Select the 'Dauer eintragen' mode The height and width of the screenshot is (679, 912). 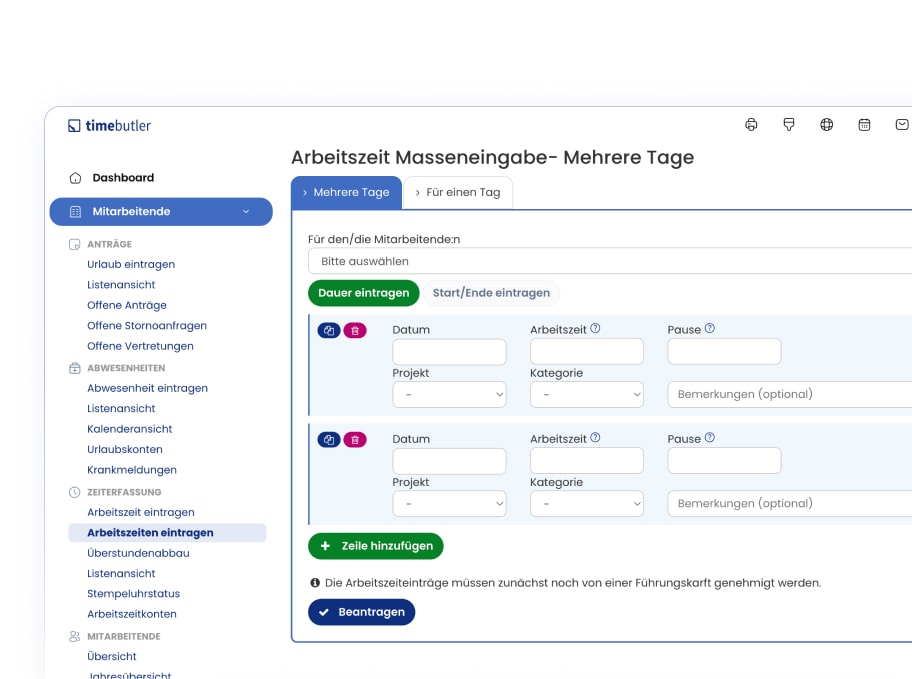click(364, 293)
